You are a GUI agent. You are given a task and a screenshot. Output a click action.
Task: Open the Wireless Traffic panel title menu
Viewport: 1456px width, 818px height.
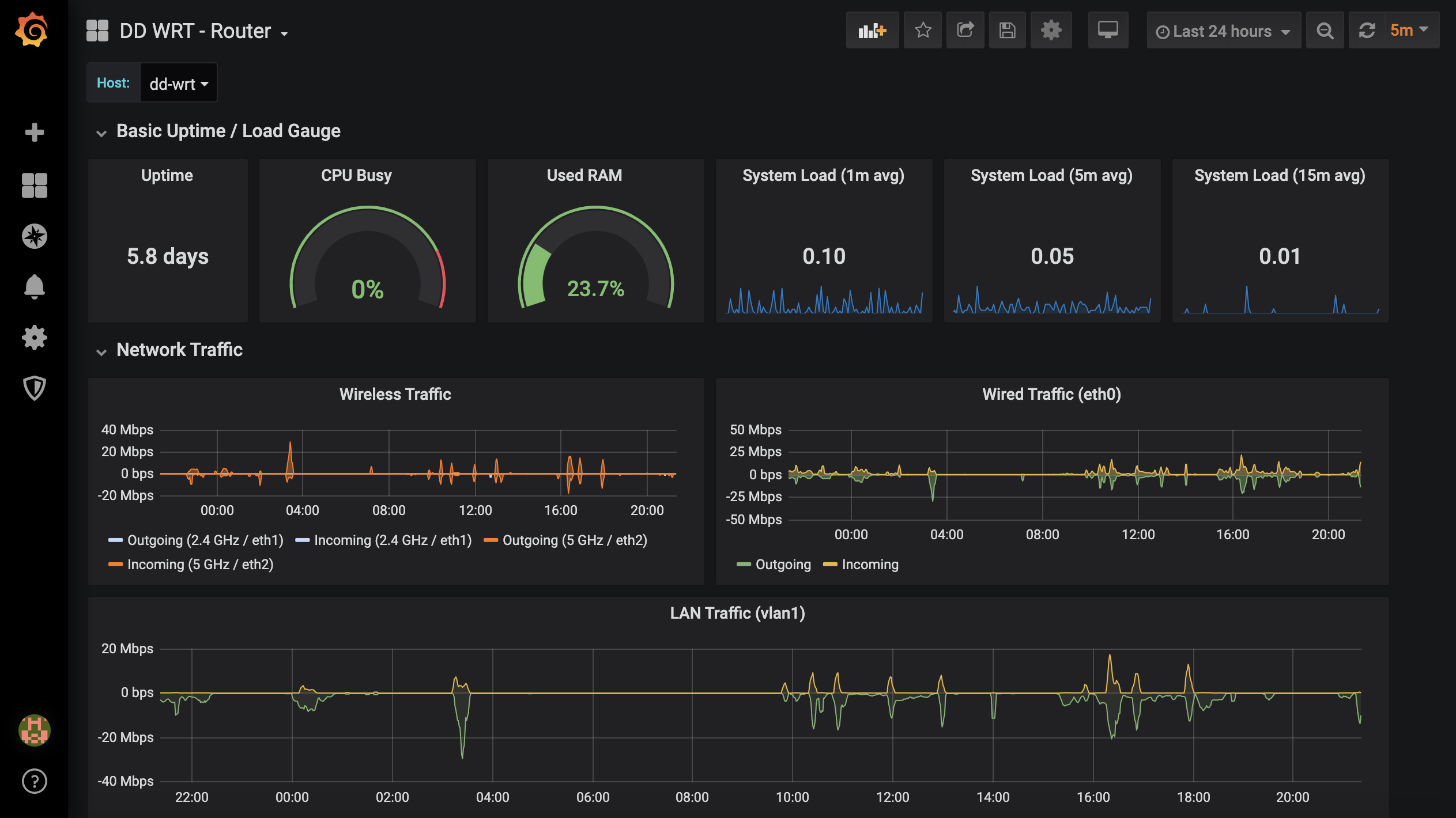click(x=395, y=394)
